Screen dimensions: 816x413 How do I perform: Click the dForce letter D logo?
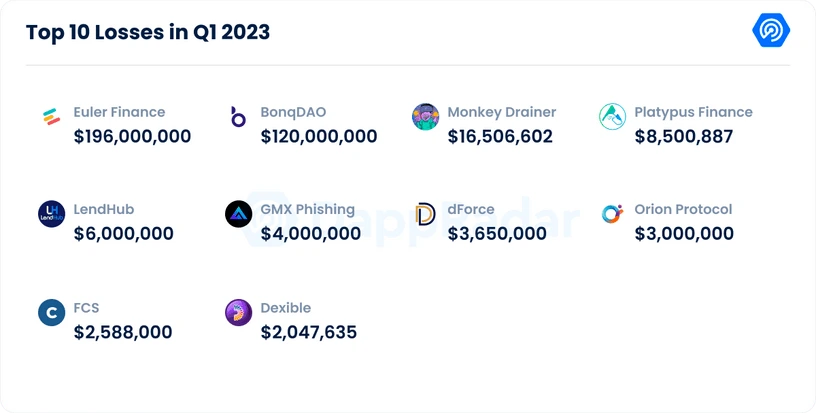click(x=425, y=214)
